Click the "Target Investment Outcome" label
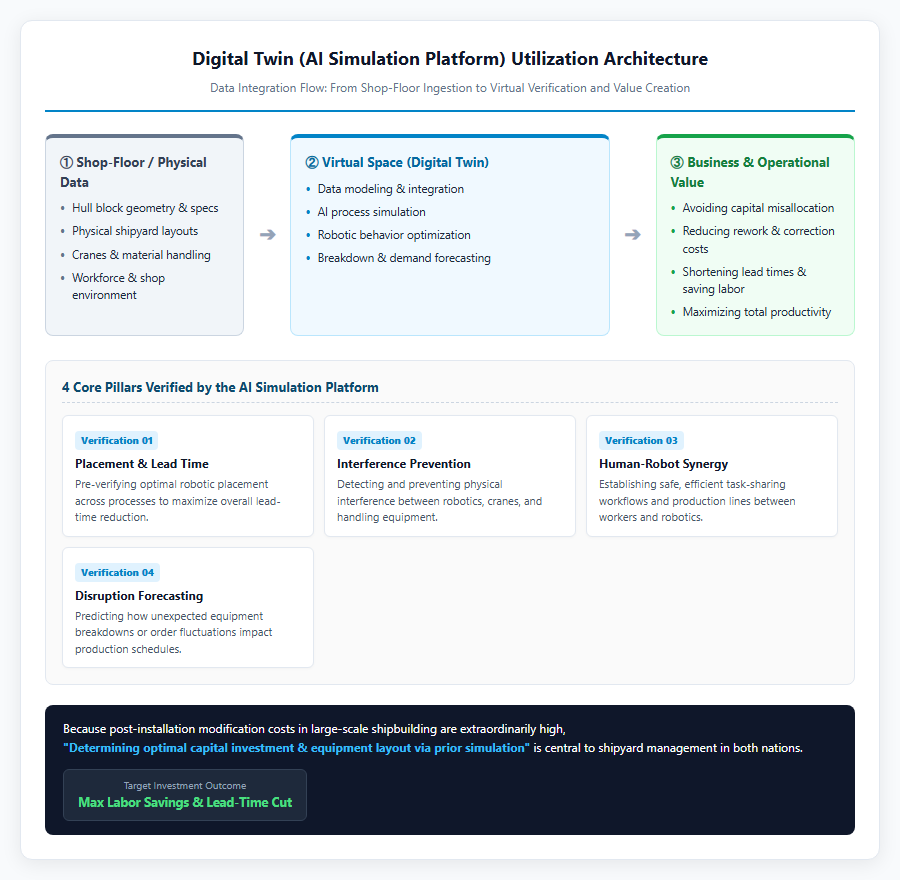900x880 pixels. point(185,786)
